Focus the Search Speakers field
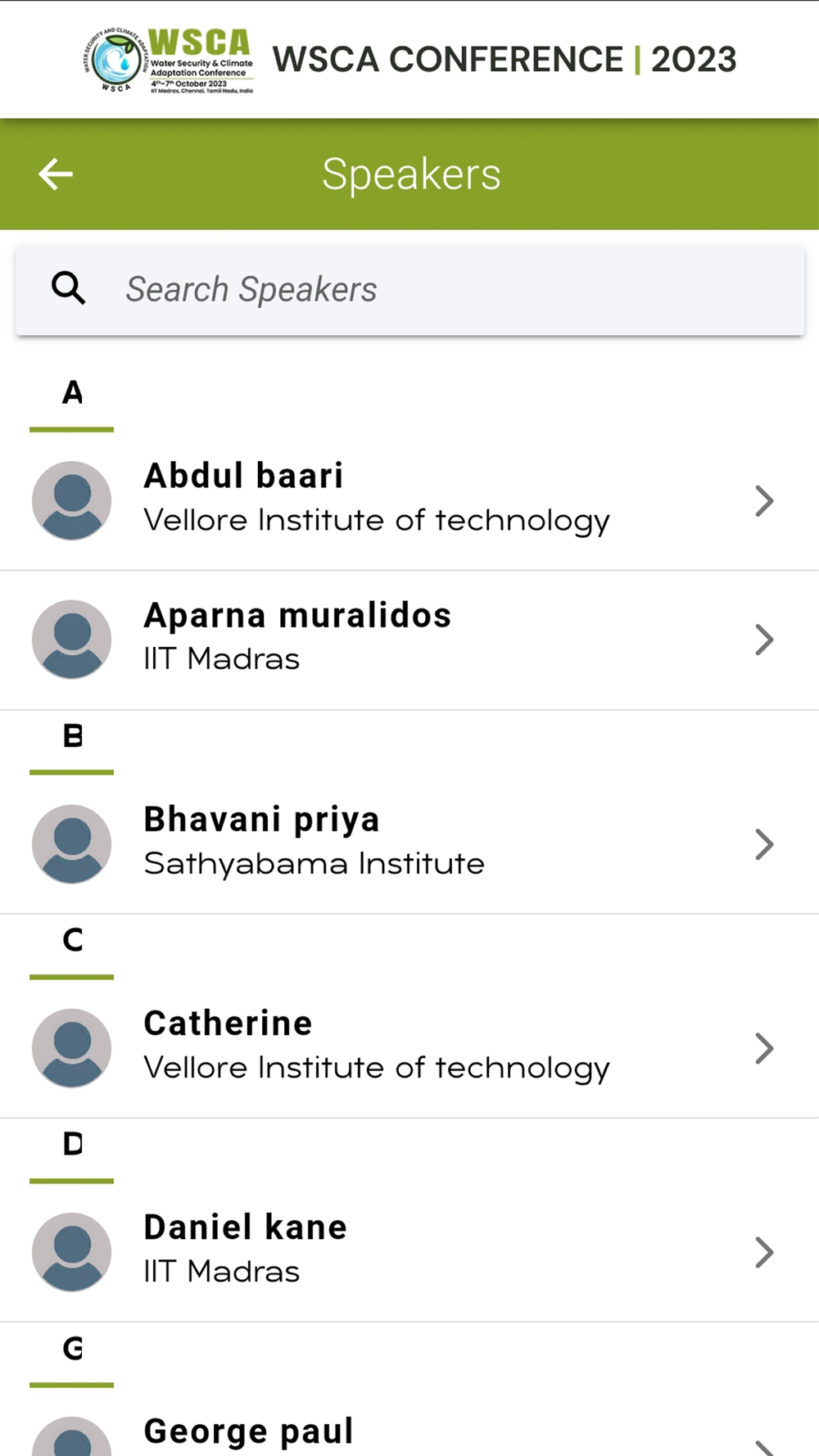The width and height of the screenshot is (819, 1456). click(x=410, y=290)
